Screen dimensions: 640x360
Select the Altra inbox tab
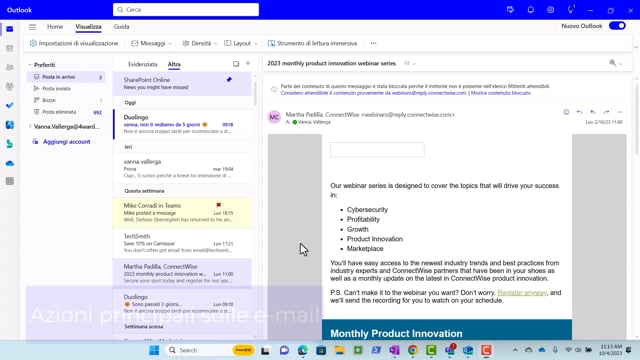pyautogui.click(x=174, y=64)
